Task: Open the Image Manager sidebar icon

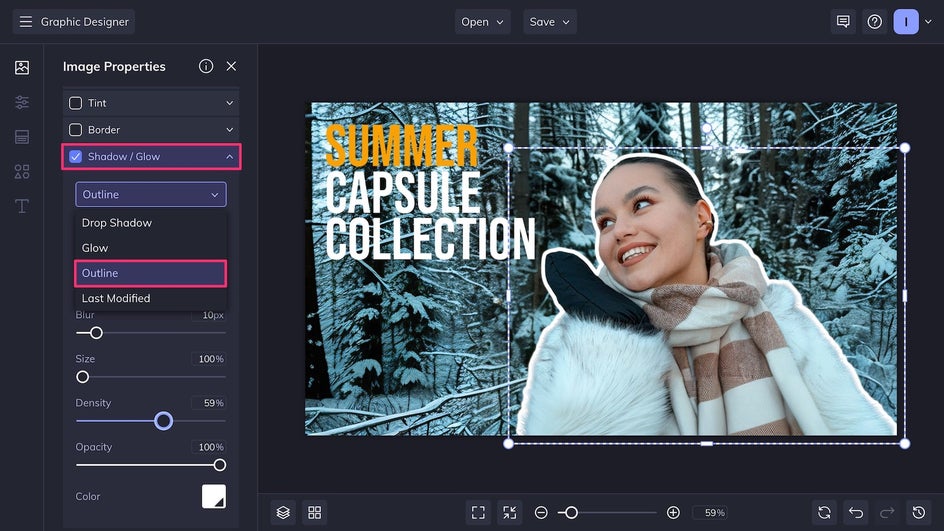Action: pos(22,67)
